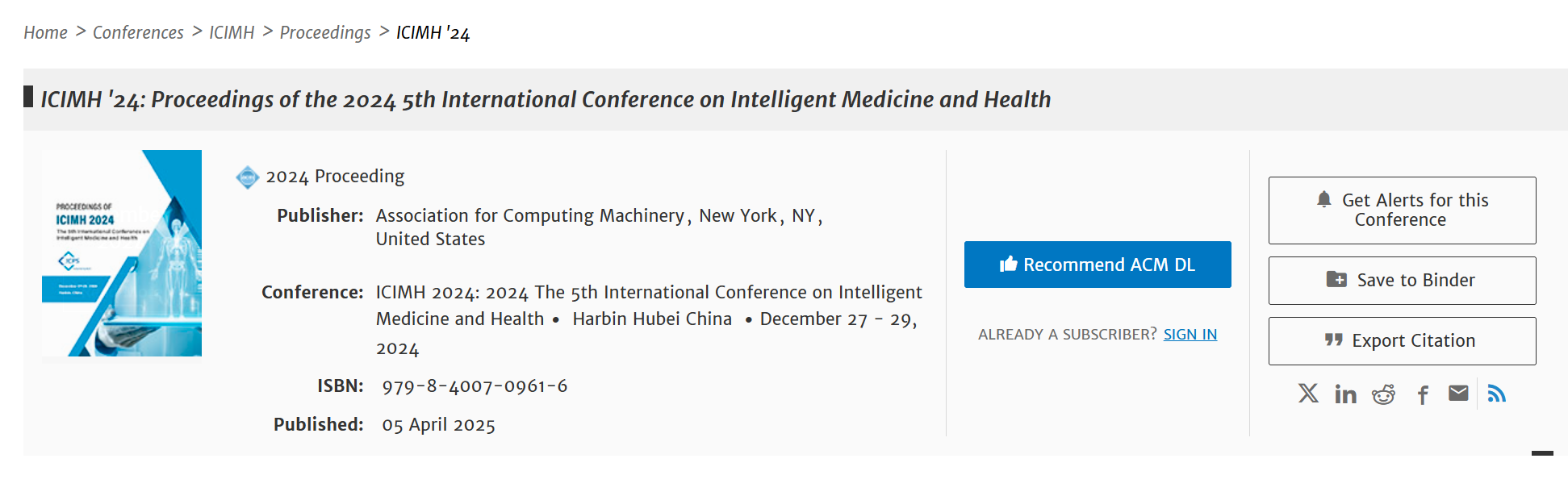Click the thumbs-up icon on Recommend
Viewport: 1568px width, 496px height.
[x=1008, y=264]
